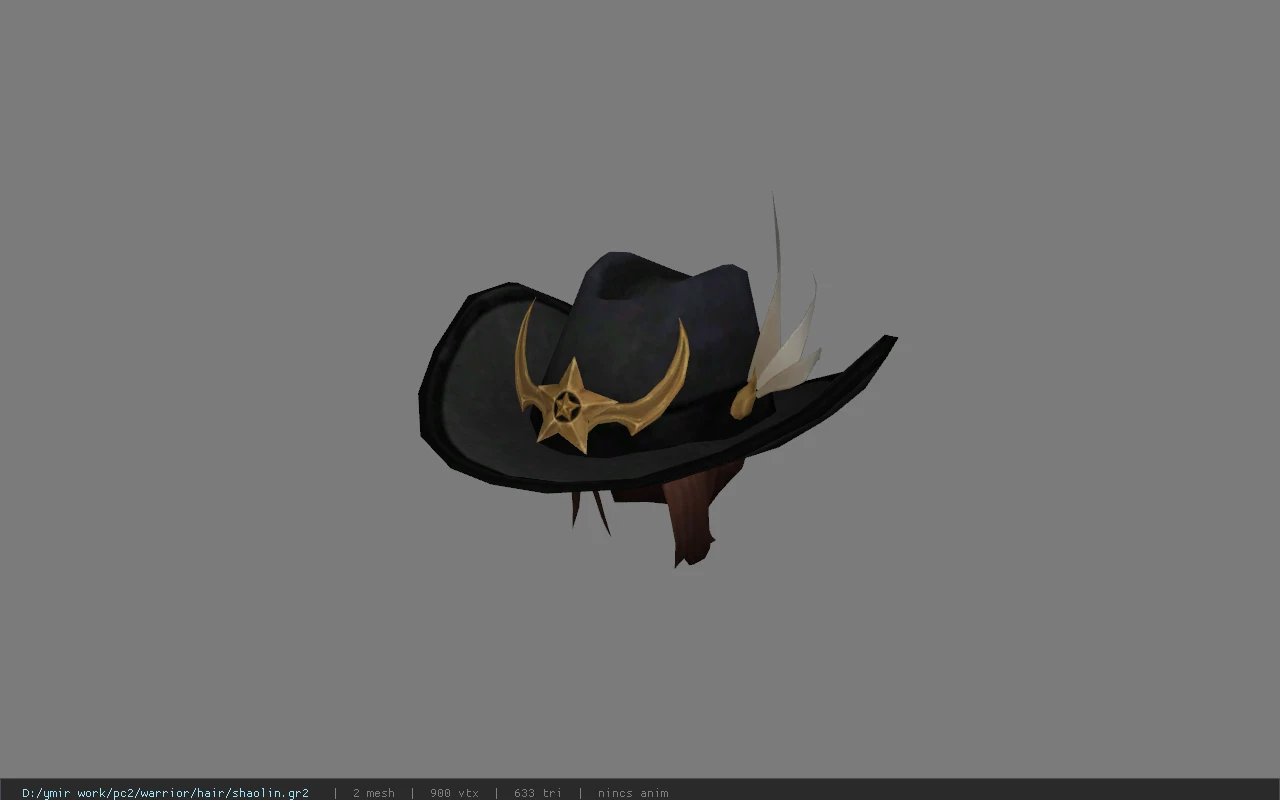Click the '2 mesh' status indicator
1280x800 pixels.
(x=373, y=793)
